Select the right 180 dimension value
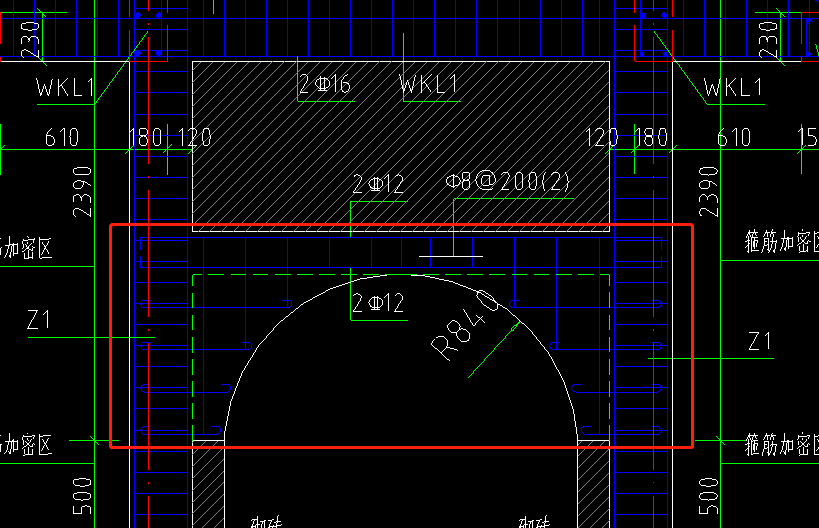This screenshot has height=528, width=819. click(651, 137)
